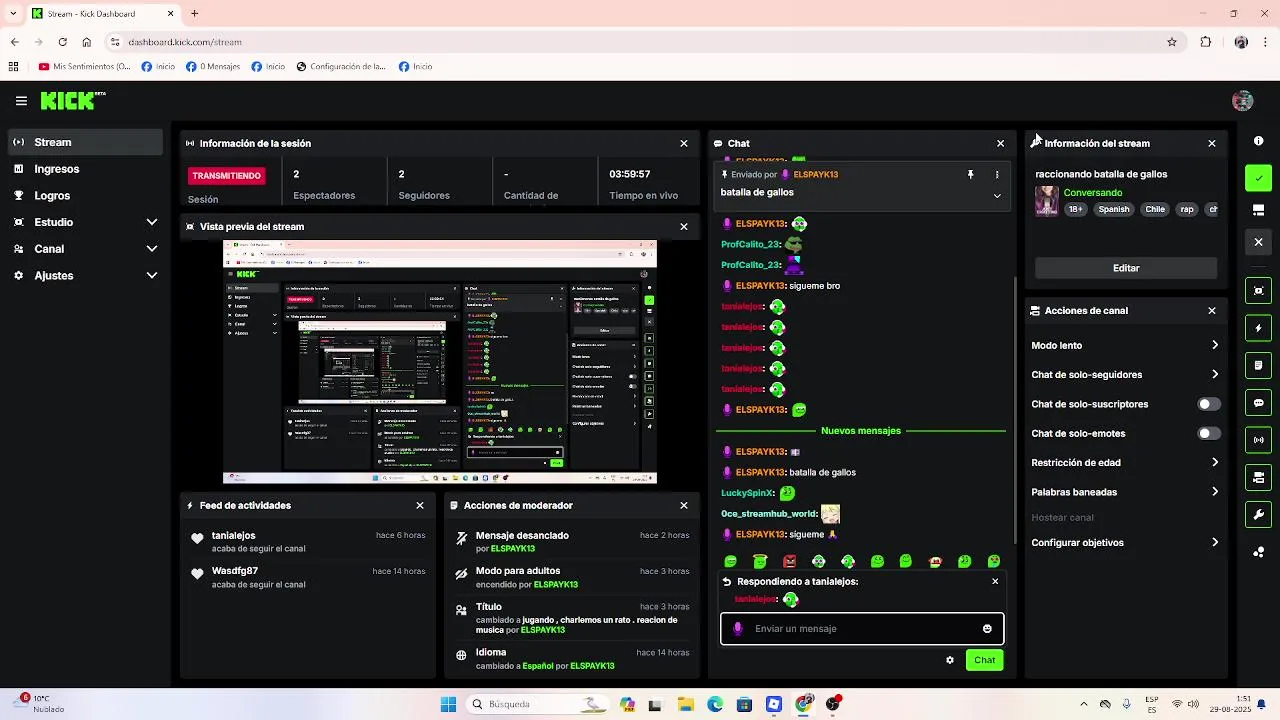1280x720 pixels.
Task: Select the angry red emote in the quick emote row
Action: tap(790, 561)
